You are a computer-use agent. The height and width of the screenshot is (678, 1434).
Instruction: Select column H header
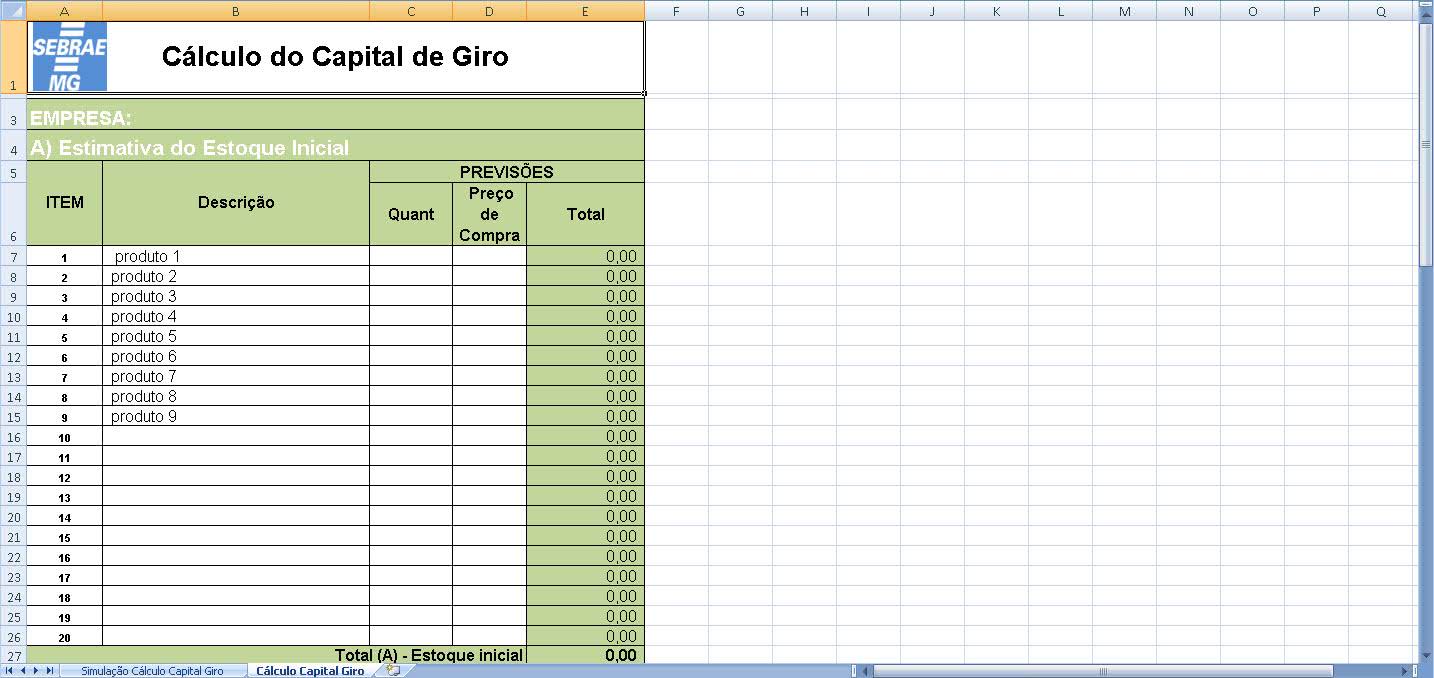[804, 10]
